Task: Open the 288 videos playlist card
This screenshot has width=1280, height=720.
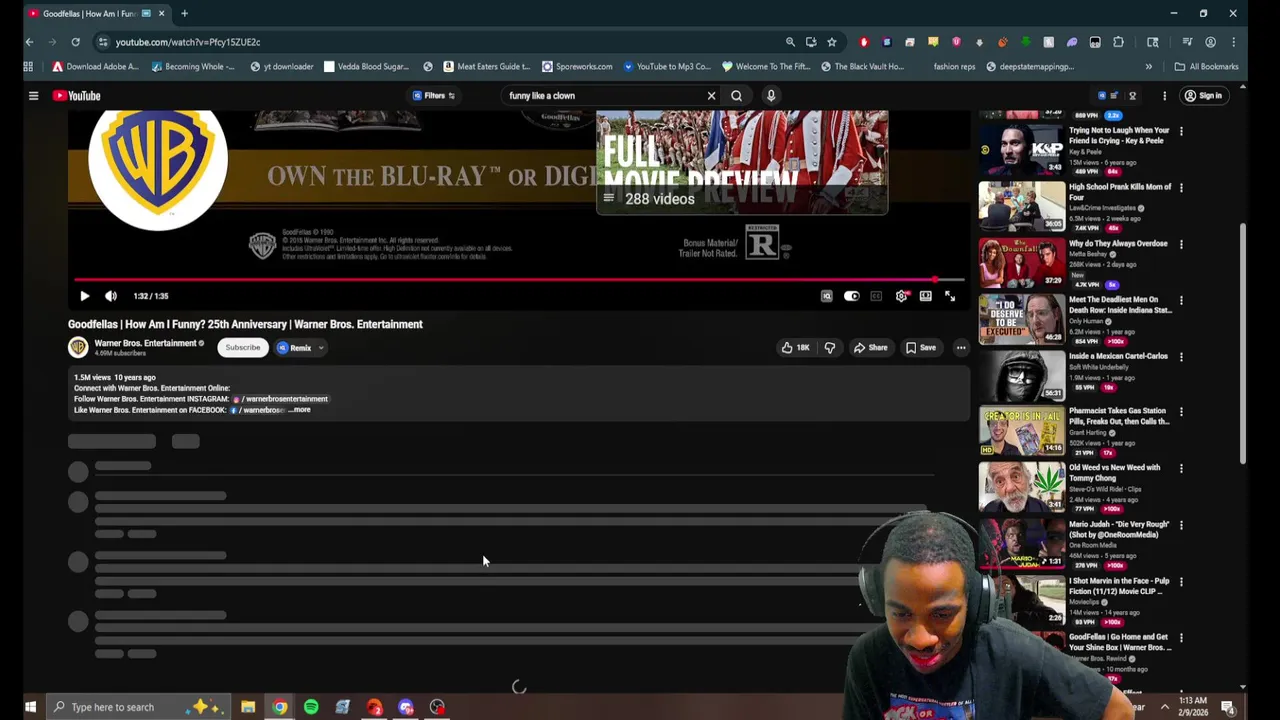Action: (x=741, y=163)
